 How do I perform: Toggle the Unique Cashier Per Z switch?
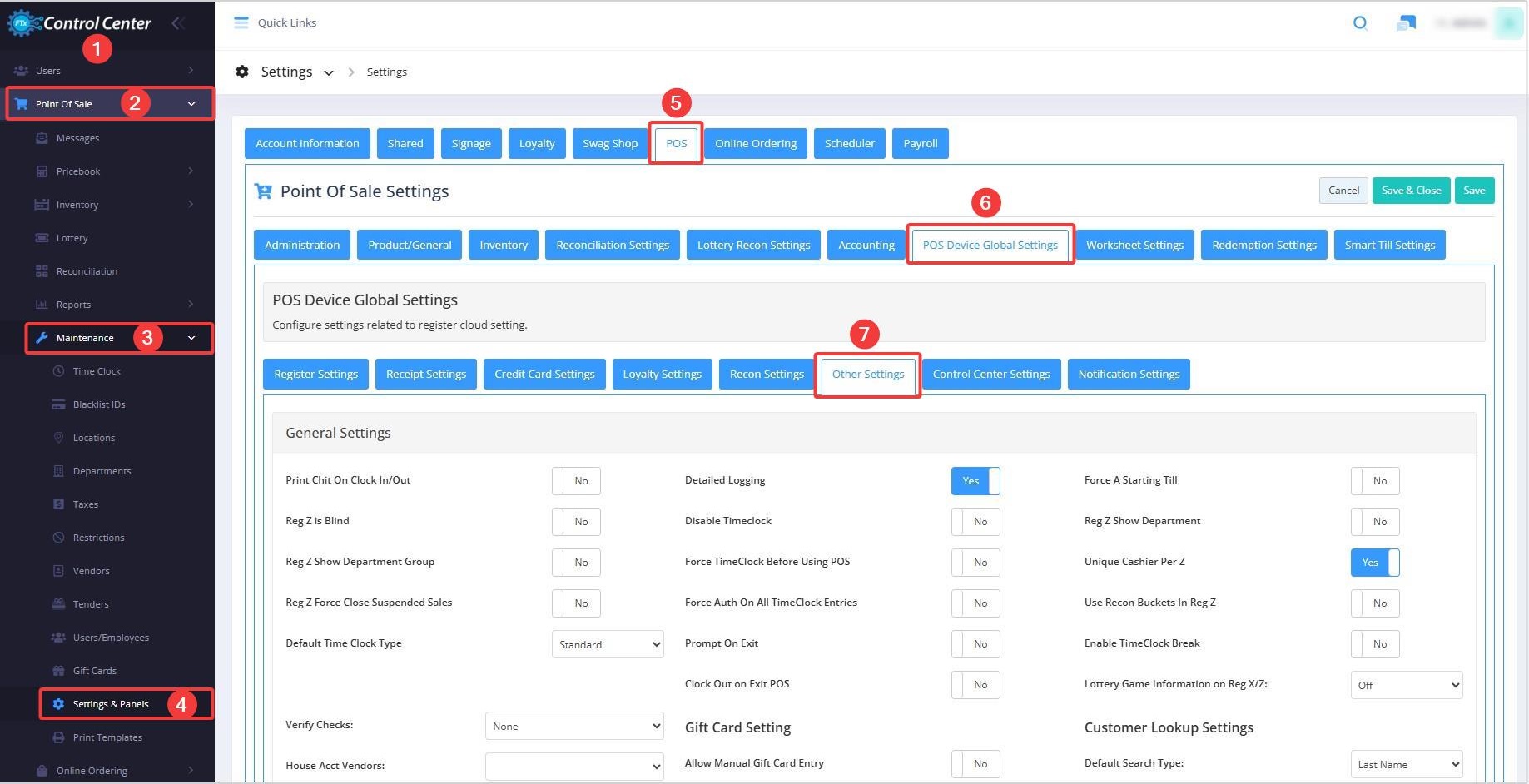(1374, 563)
